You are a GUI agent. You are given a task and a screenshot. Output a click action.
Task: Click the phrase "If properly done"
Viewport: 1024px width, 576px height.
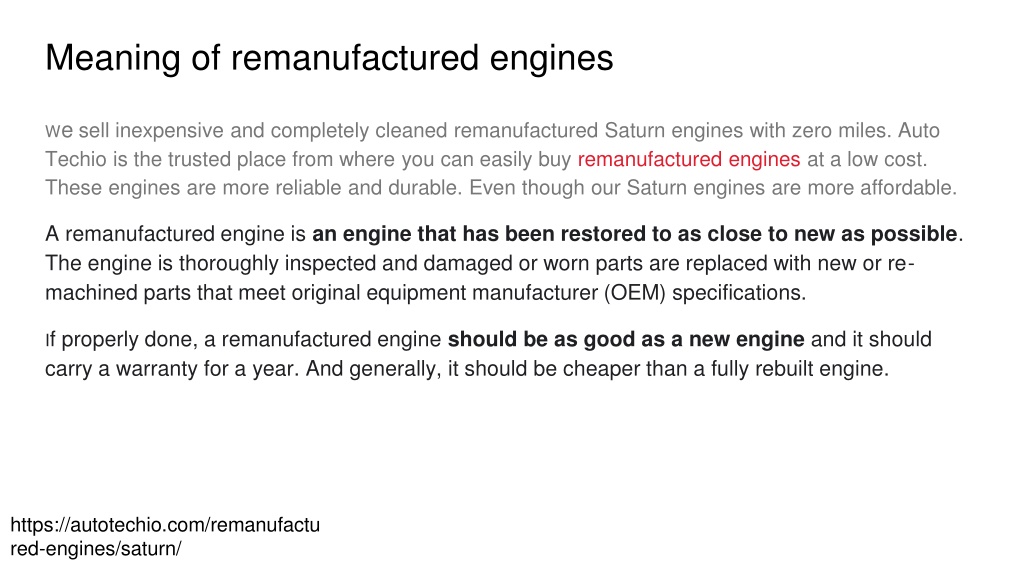click(x=121, y=340)
